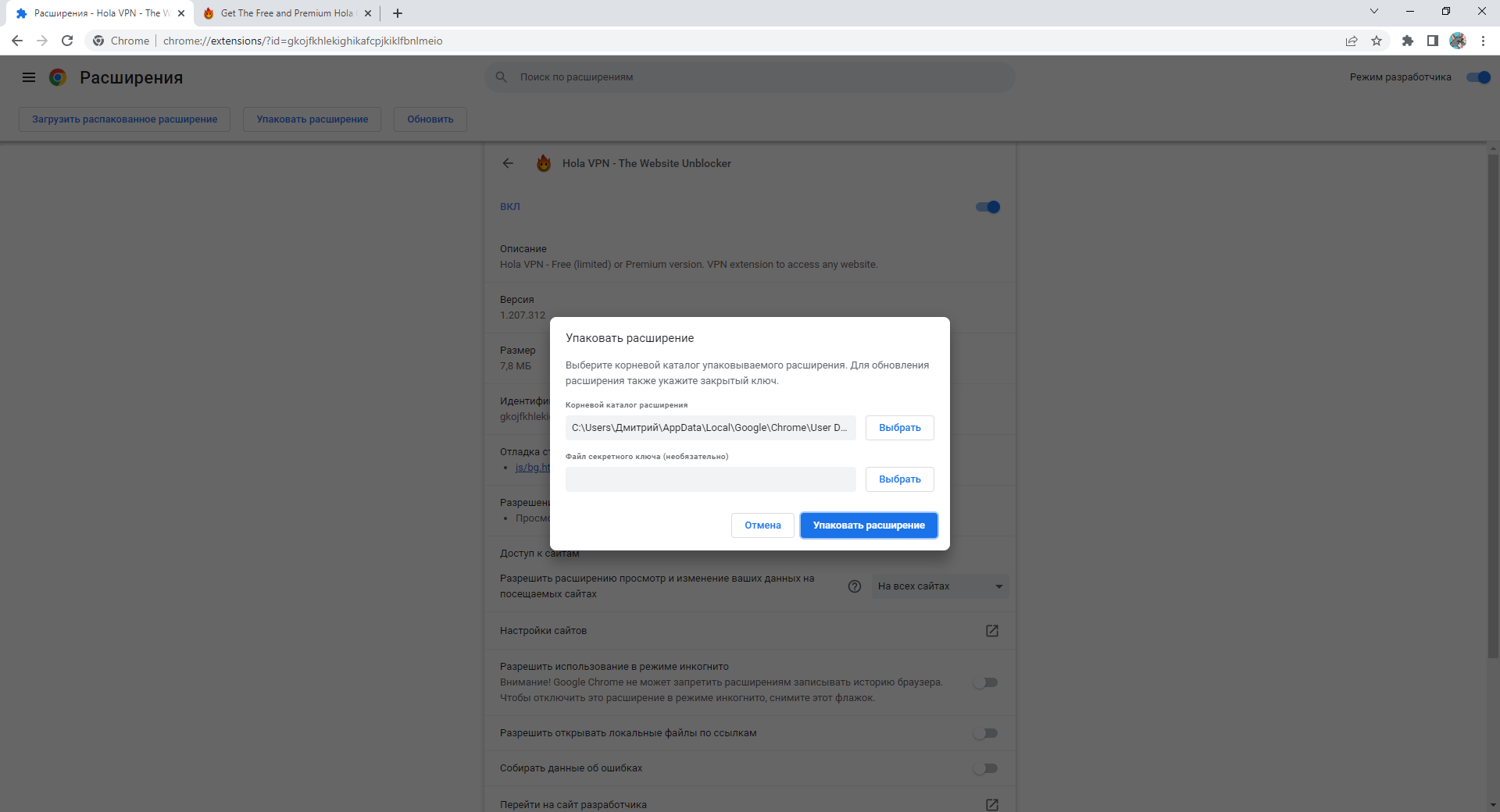Click the toolbar Упаковать расширение button
1500x812 pixels.
(x=312, y=119)
